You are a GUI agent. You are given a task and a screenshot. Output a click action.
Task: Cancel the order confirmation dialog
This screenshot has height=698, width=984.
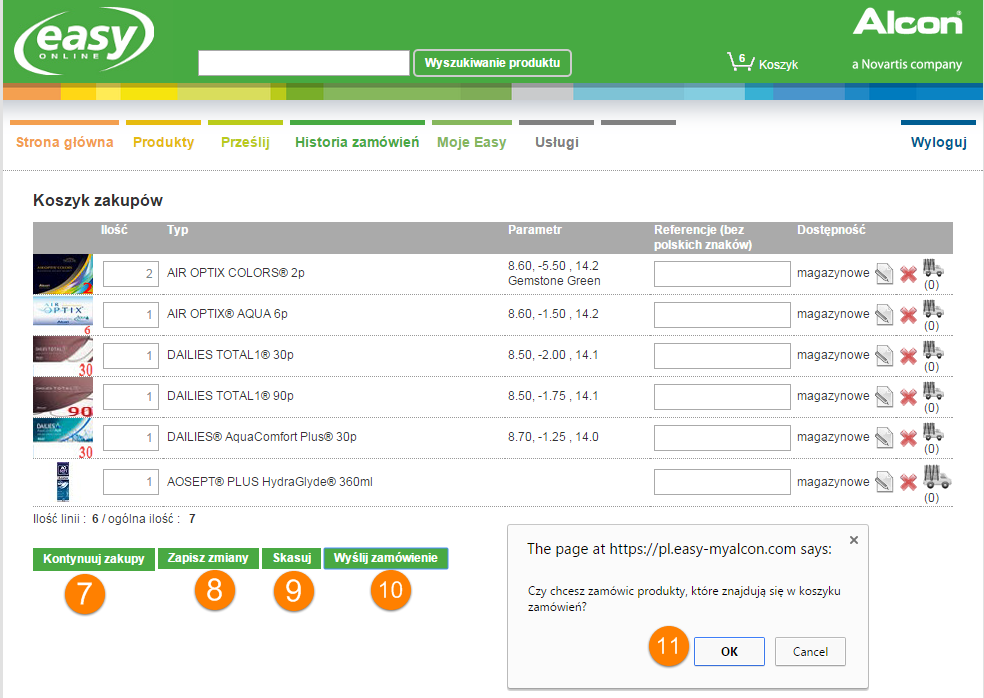(x=810, y=652)
